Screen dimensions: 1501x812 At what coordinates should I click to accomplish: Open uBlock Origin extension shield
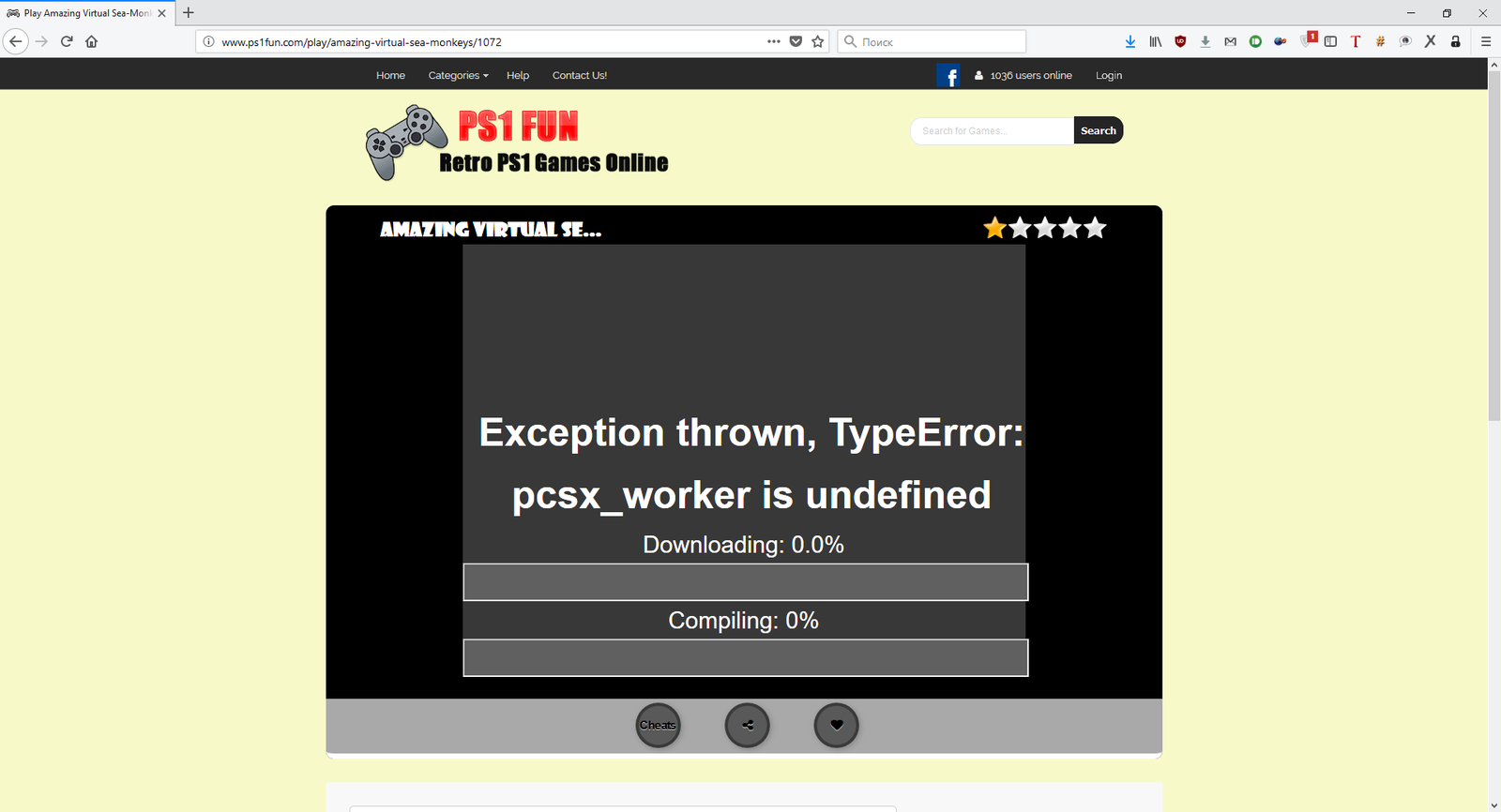pyautogui.click(x=1180, y=41)
